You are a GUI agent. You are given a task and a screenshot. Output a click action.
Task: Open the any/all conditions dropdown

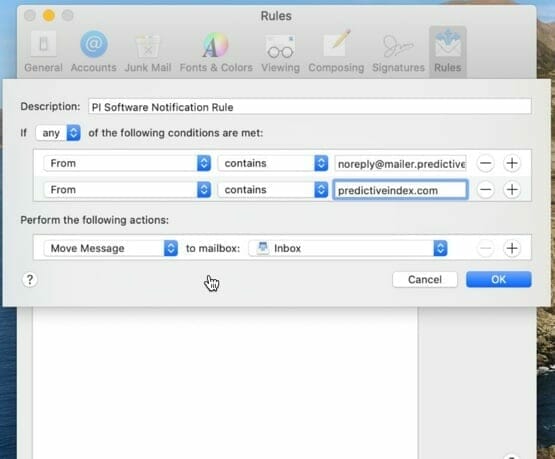click(58, 133)
